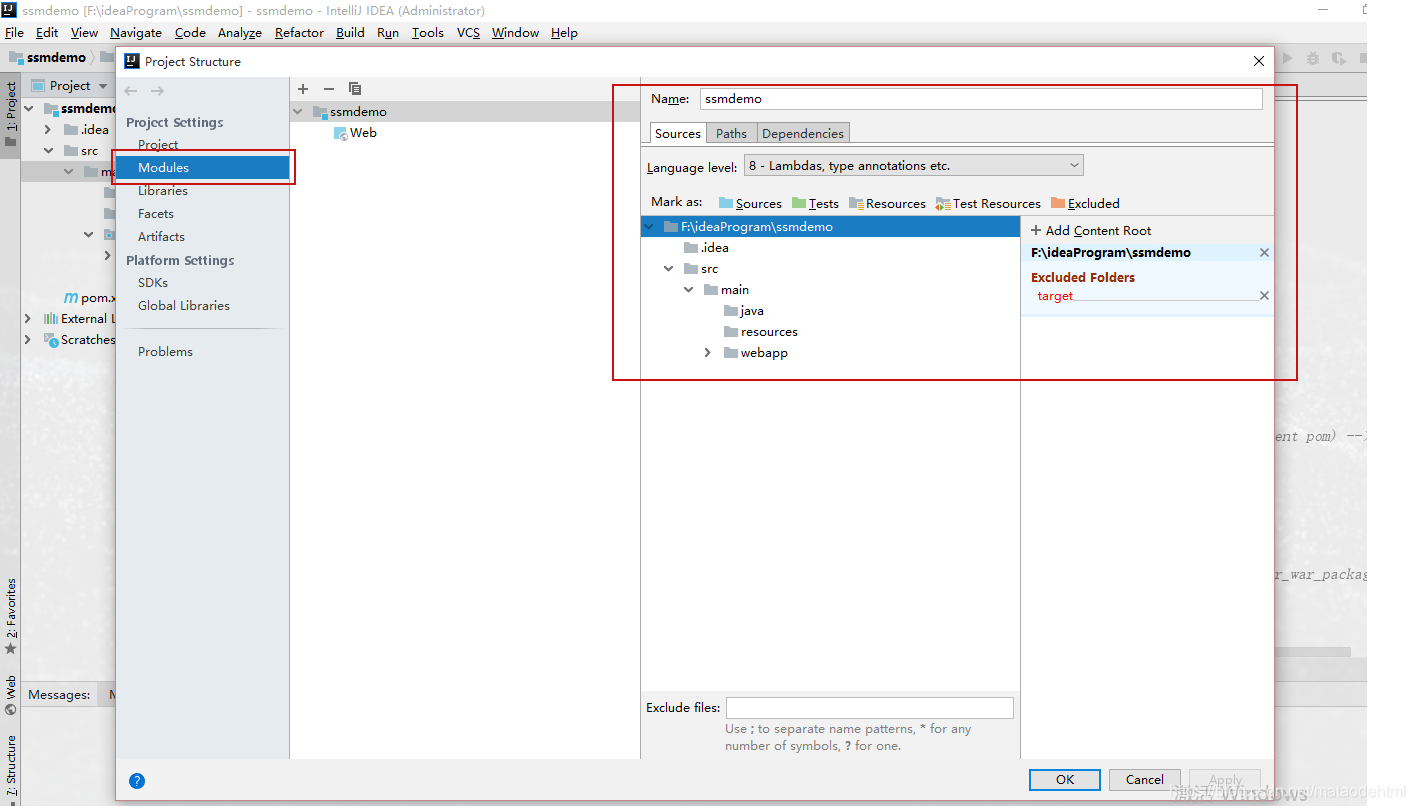Open the Web tool window tab

point(11,695)
